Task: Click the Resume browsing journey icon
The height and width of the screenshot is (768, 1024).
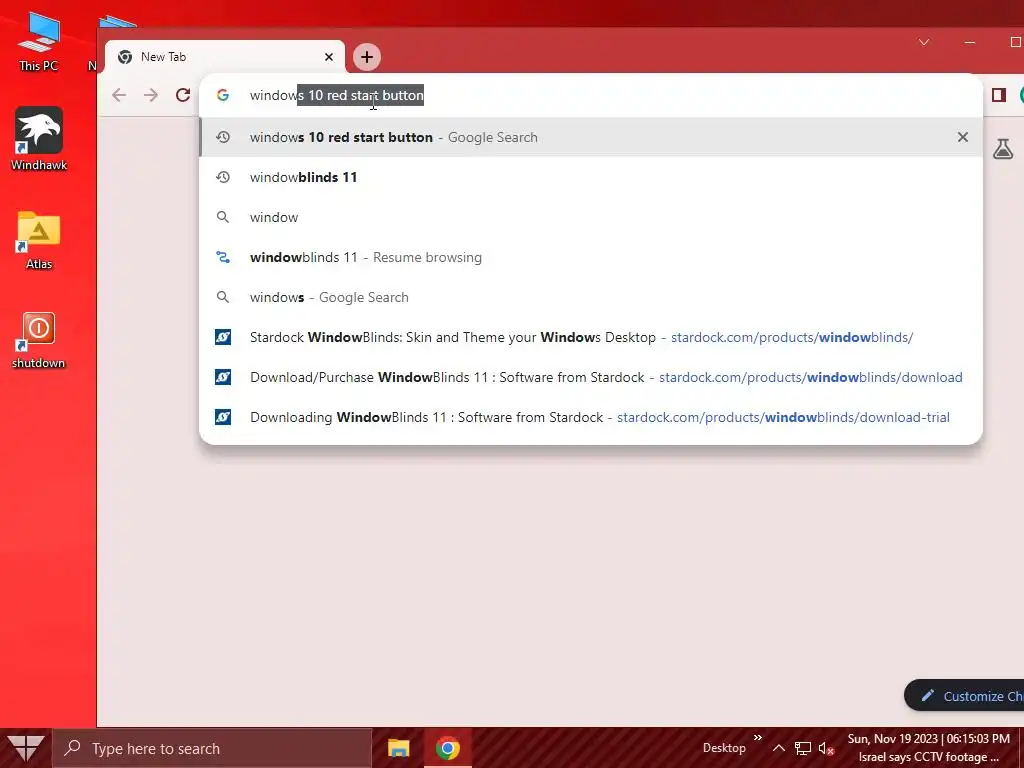Action: pos(223,257)
